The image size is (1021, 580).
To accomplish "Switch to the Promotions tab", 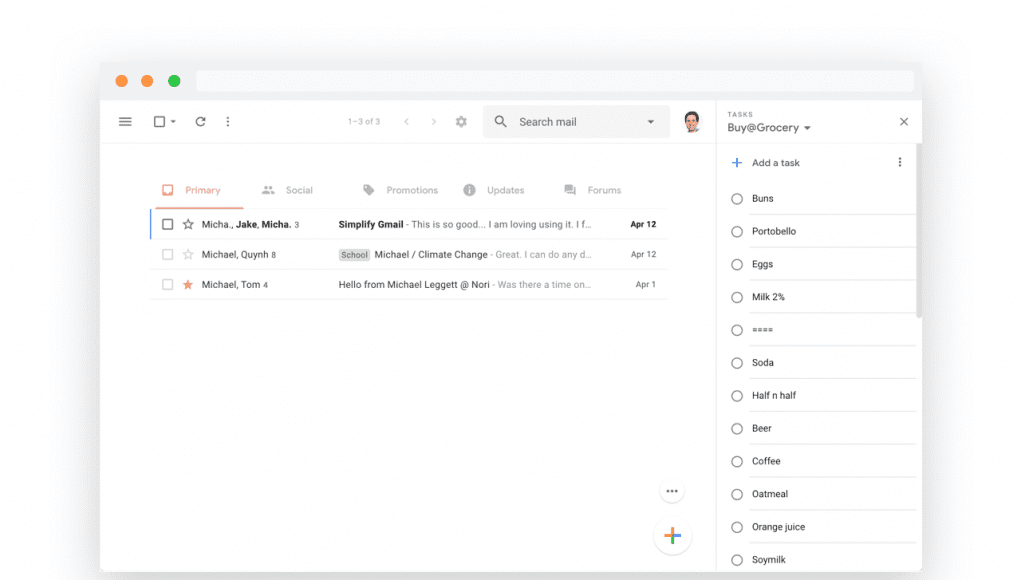I will [x=400, y=190].
